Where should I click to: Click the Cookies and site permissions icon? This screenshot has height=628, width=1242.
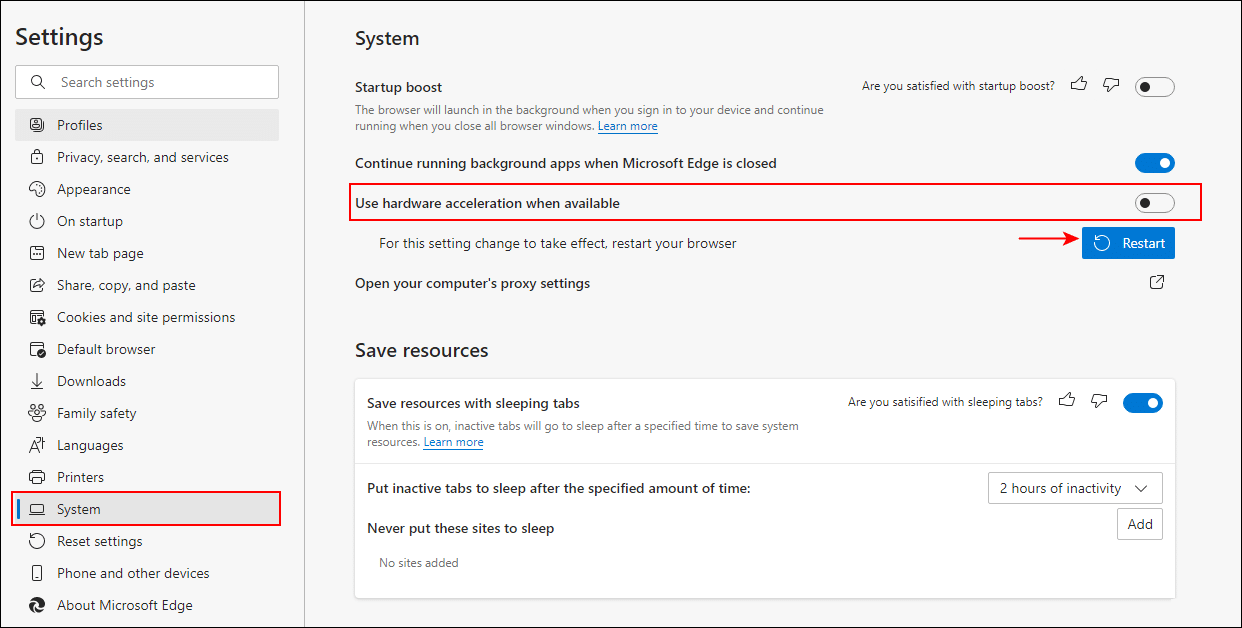tap(37, 317)
